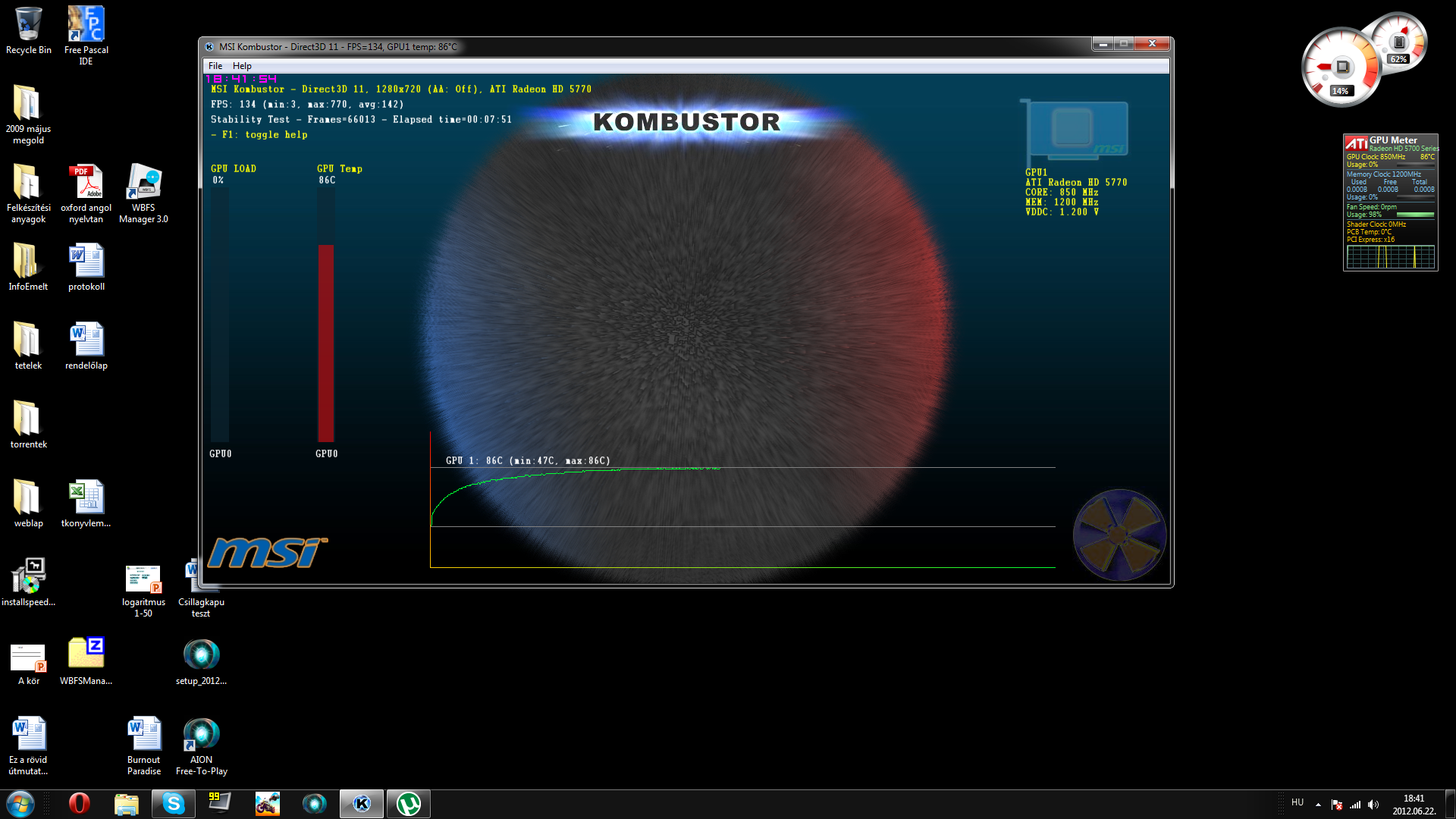Open Windows Explorer from the taskbar
1456x819 pixels.
click(x=127, y=804)
